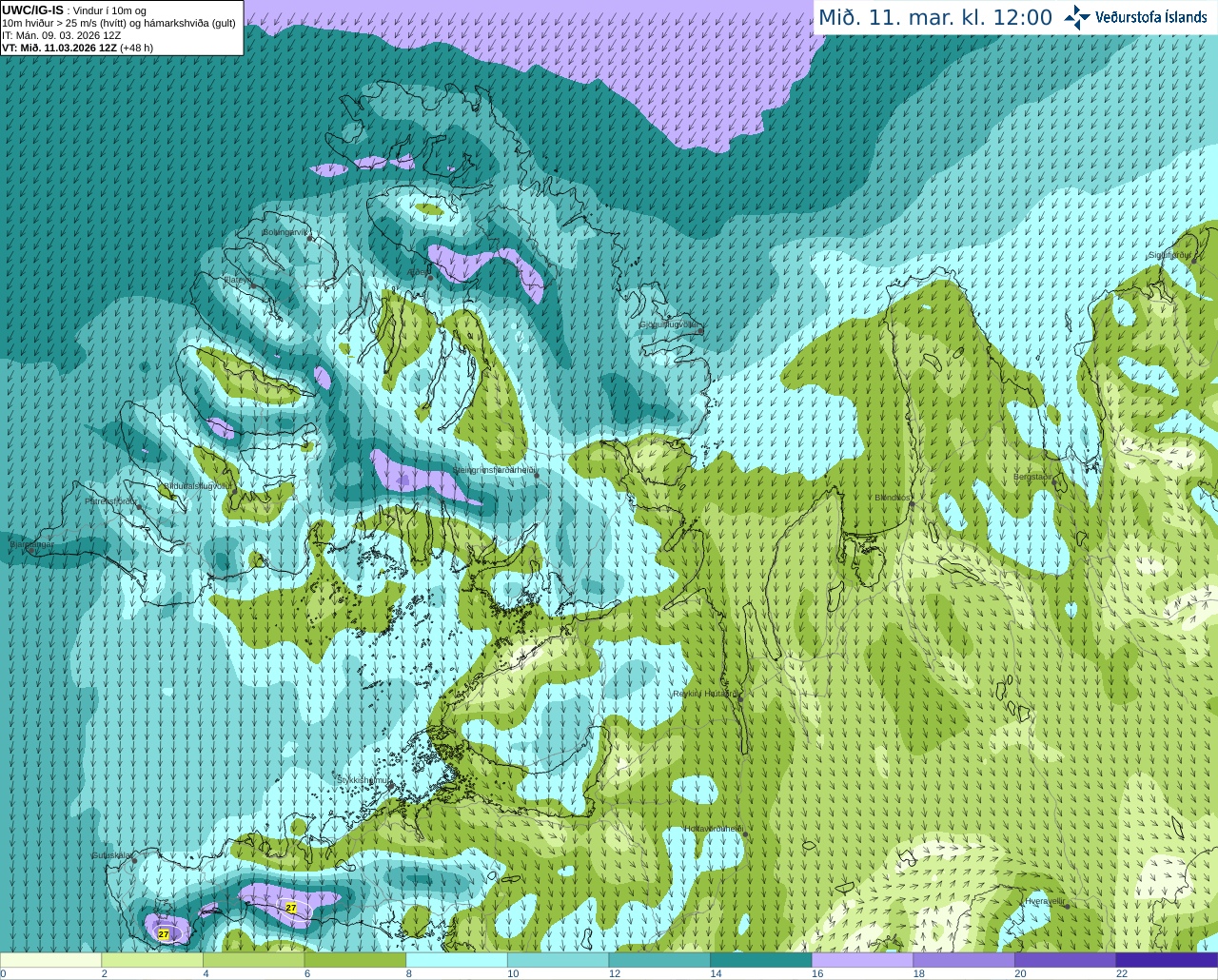Viewport: 1218px width, 980px height.
Task: Click the Flateyri station label
Action: point(239,280)
